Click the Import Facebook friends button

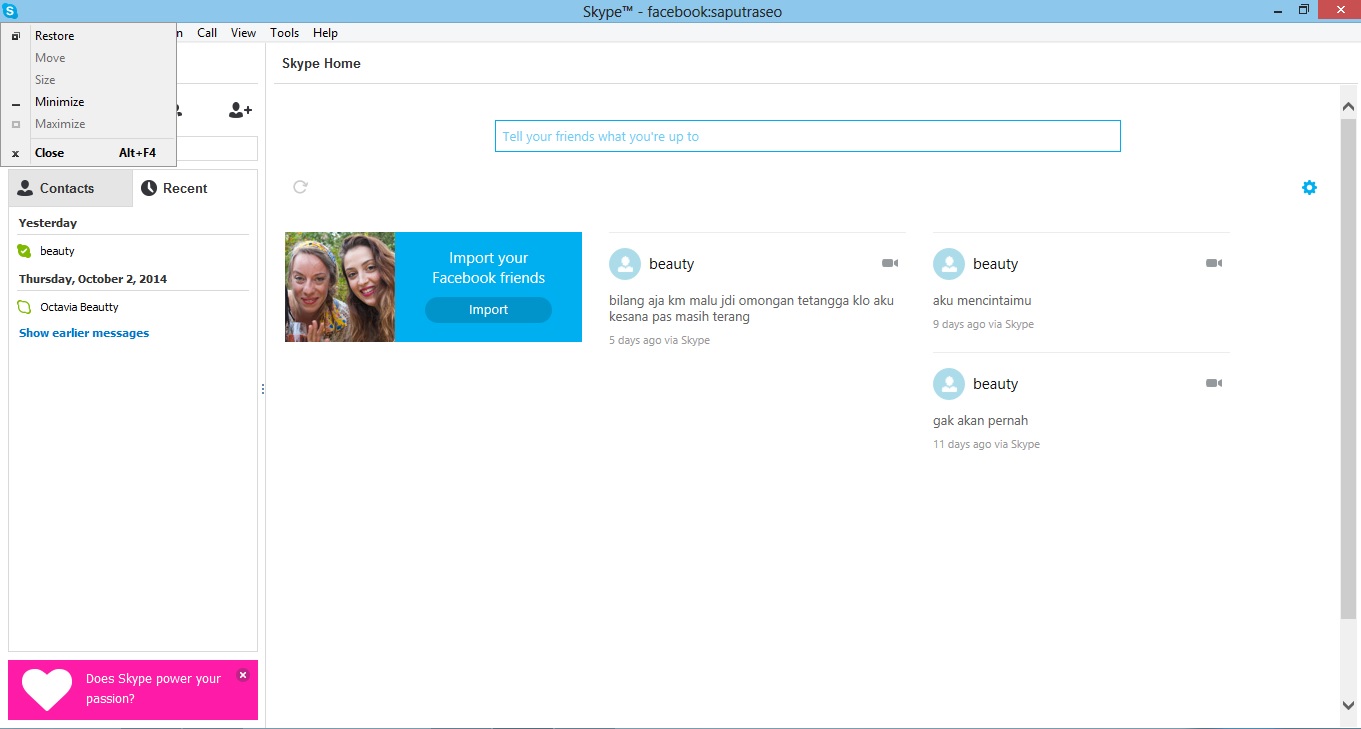point(487,310)
